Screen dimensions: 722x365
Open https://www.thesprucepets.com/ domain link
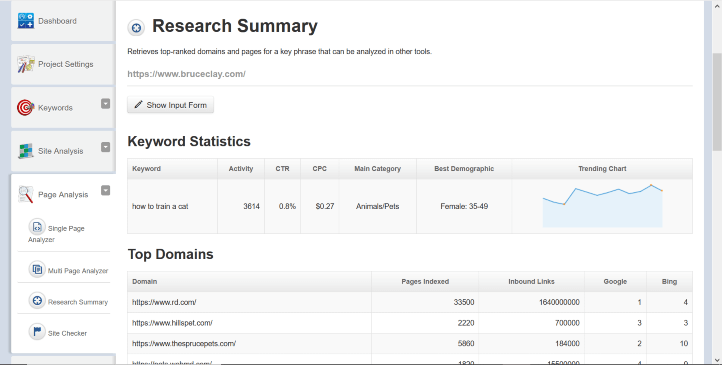(x=184, y=343)
